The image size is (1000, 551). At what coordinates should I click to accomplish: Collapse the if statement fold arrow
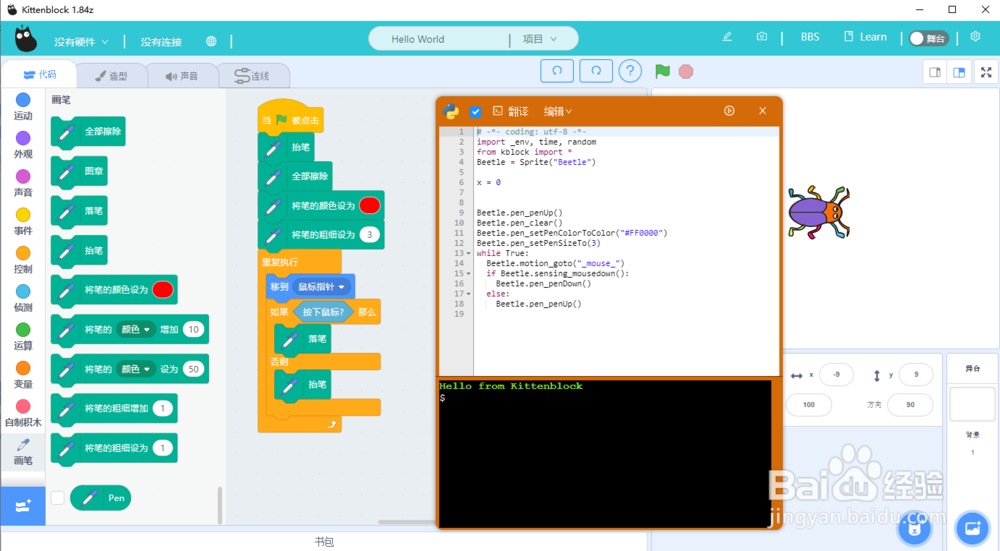(469, 274)
